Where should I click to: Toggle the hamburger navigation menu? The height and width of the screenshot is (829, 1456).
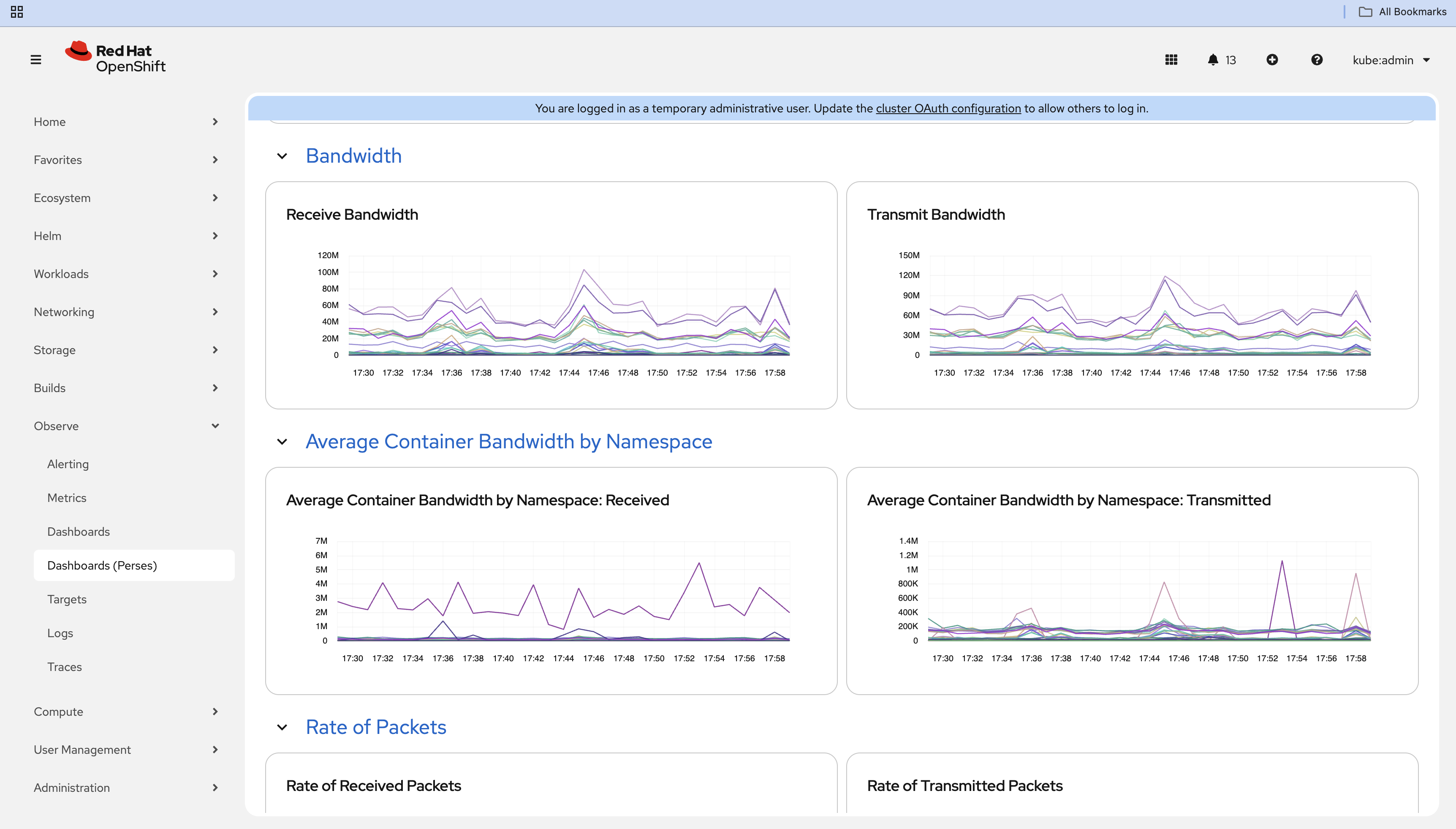pyautogui.click(x=36, y=60)
